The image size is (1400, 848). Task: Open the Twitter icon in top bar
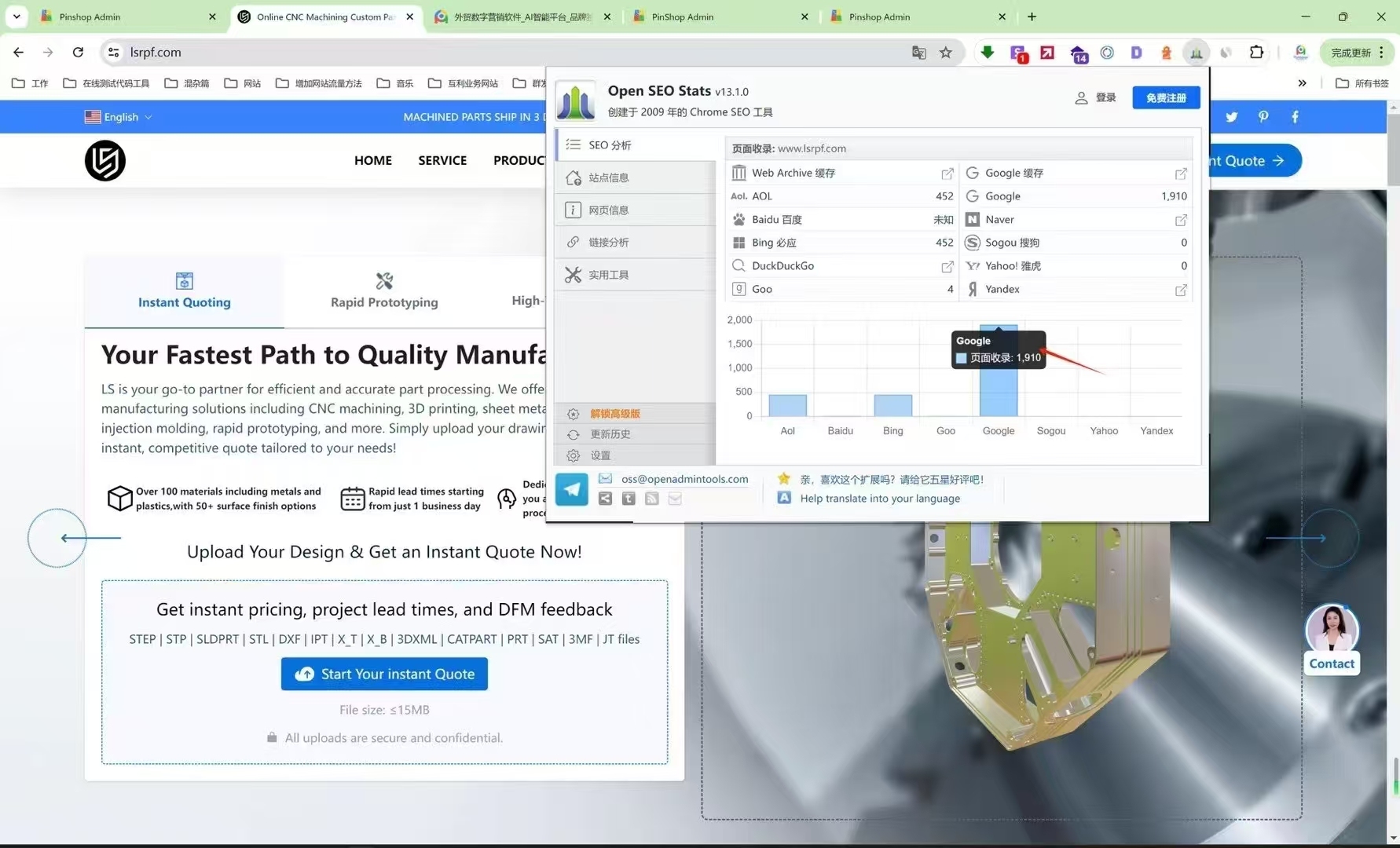[x=1231, y=117]
